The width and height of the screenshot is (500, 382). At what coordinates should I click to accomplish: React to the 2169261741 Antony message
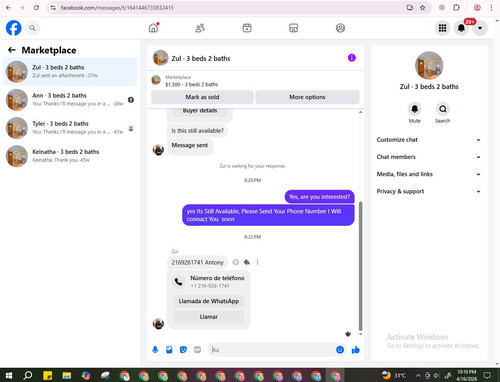(x=235, y=262)
